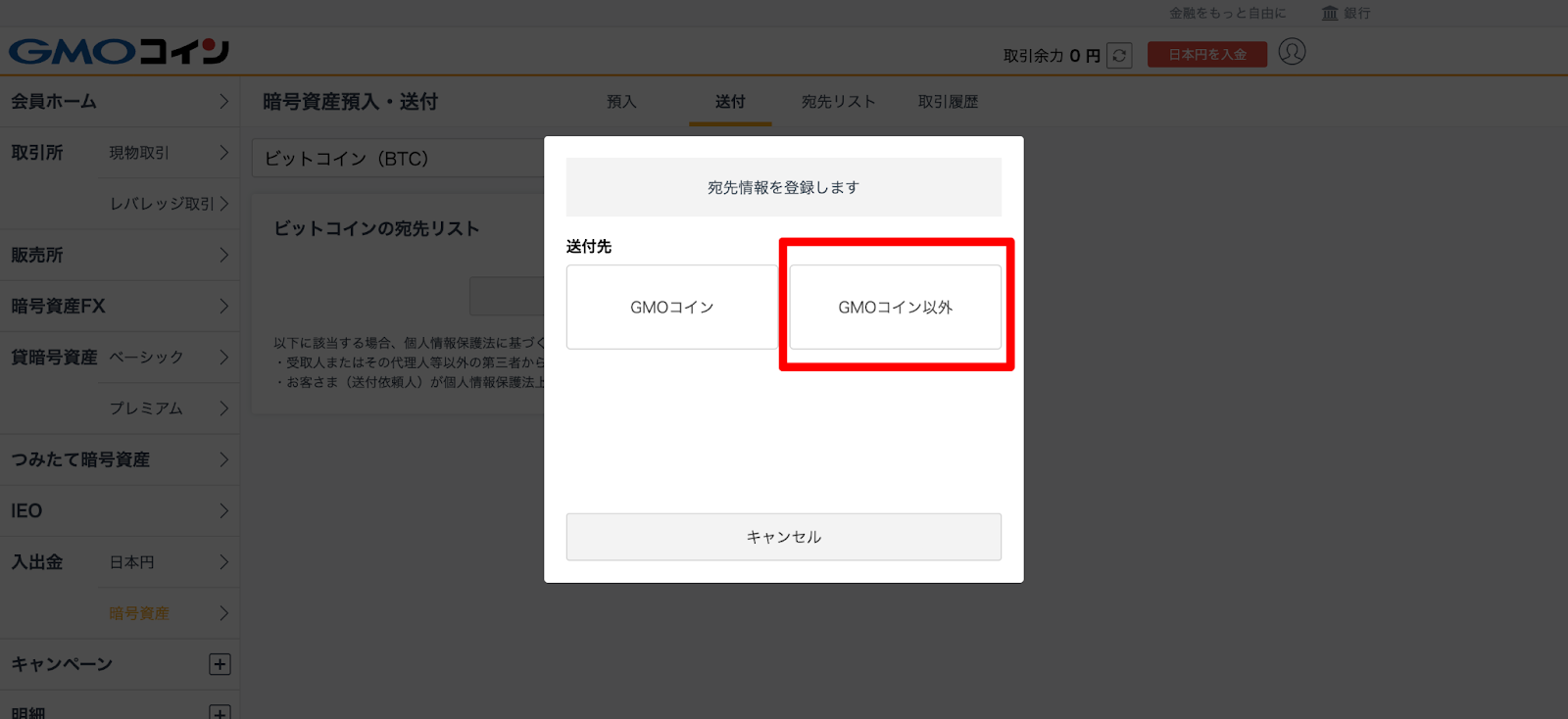This screenshot has height=719, width=1568.
Task: Switch to the 宛先リスト tab
Action: tap(838, 102)
